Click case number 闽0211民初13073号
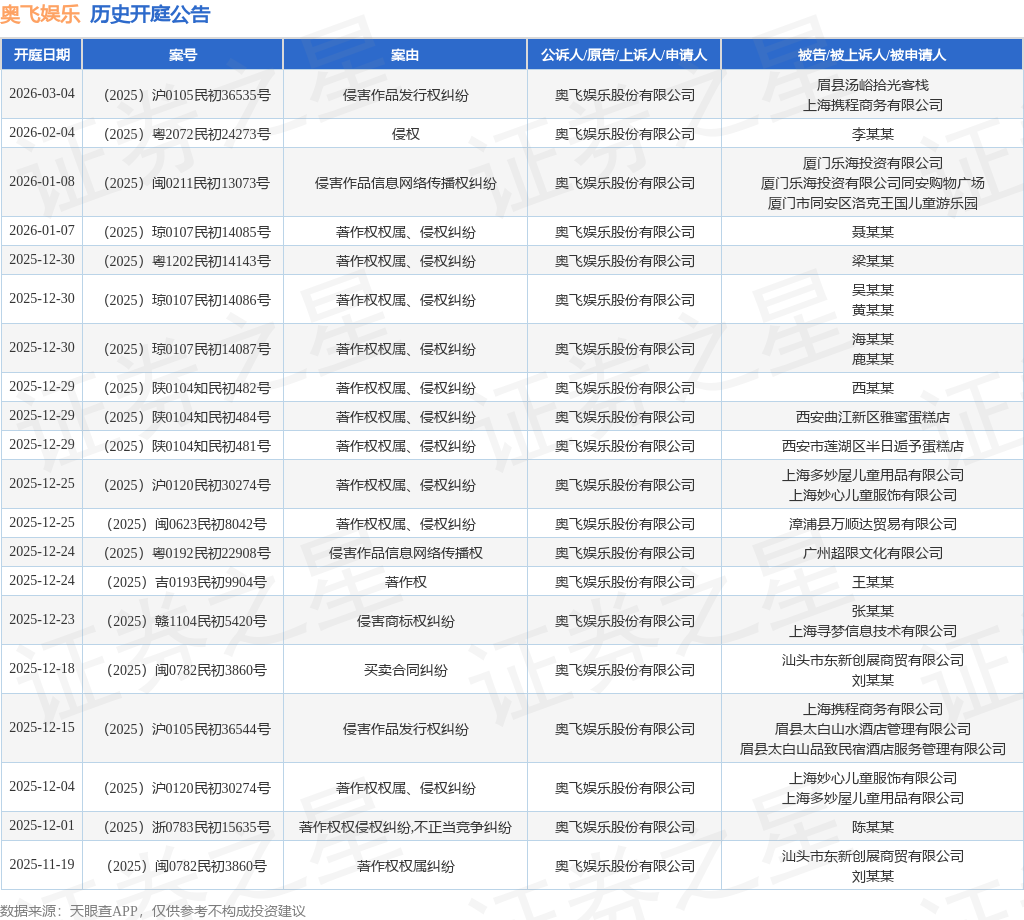 click(x=187, y=183)
